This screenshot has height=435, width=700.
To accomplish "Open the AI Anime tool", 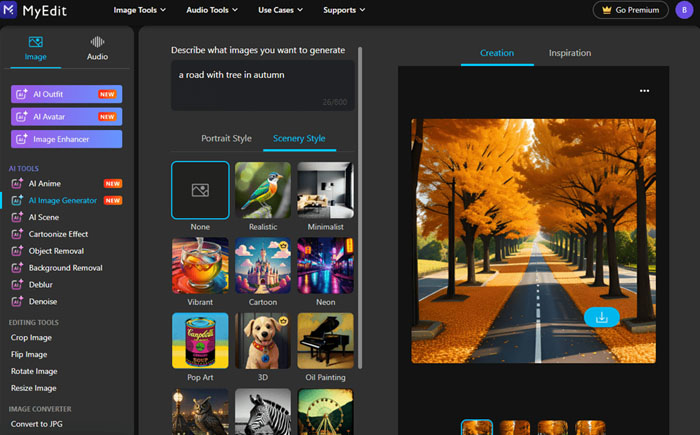I will click(x=45, y=184).
